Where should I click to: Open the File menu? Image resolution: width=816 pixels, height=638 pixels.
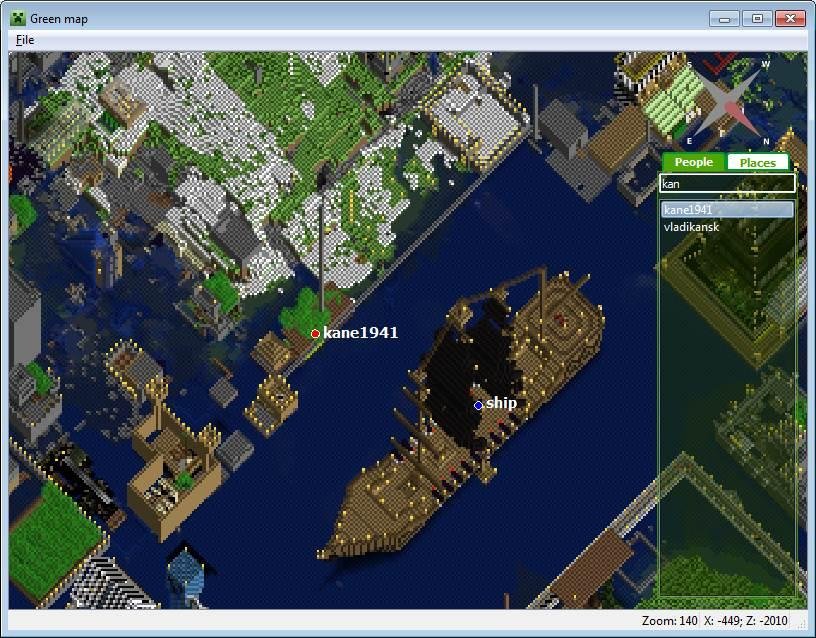coord(25,40)
